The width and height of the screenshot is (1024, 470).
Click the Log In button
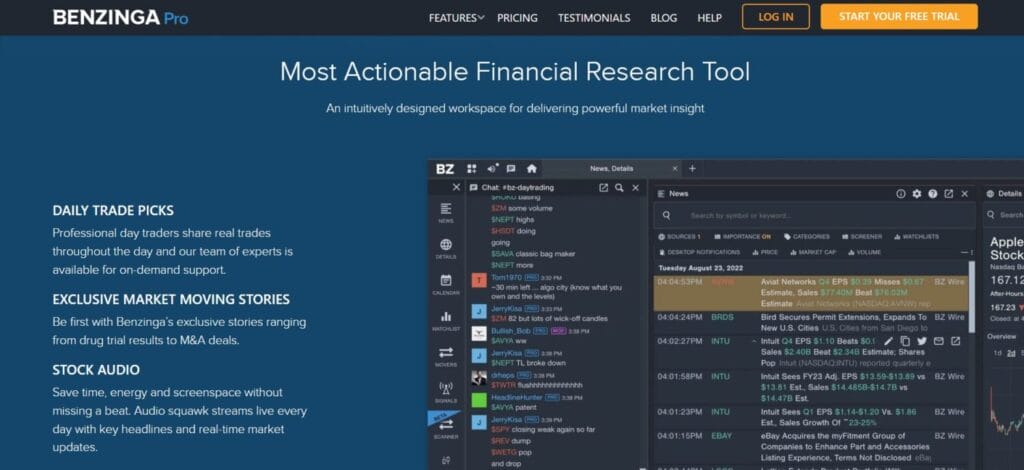click(775, 17)
